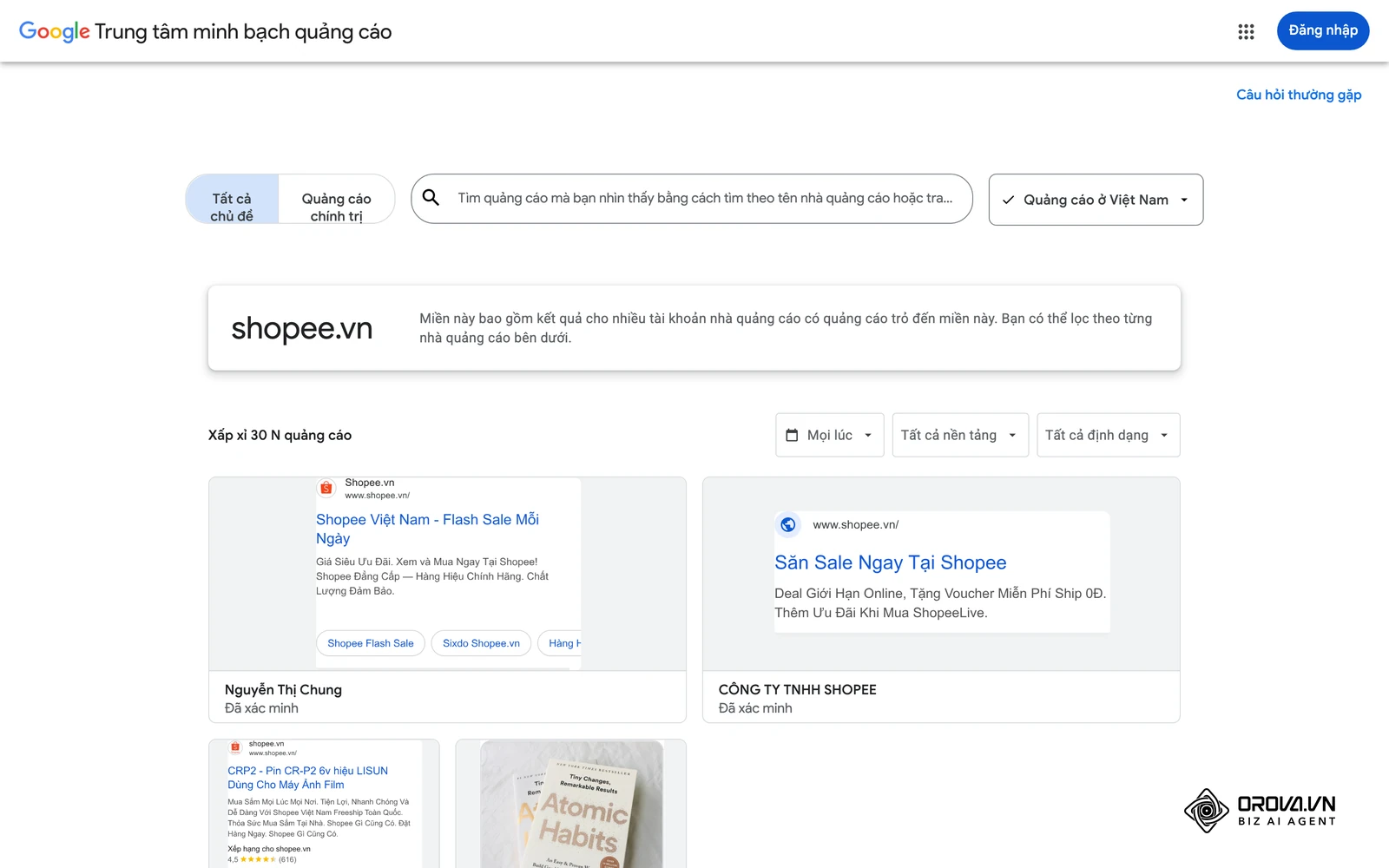This screenshot has width=1389, height=868.
Task: Expand the Quảng cáo ở Việt Nam arrow
Action: 1184,200
